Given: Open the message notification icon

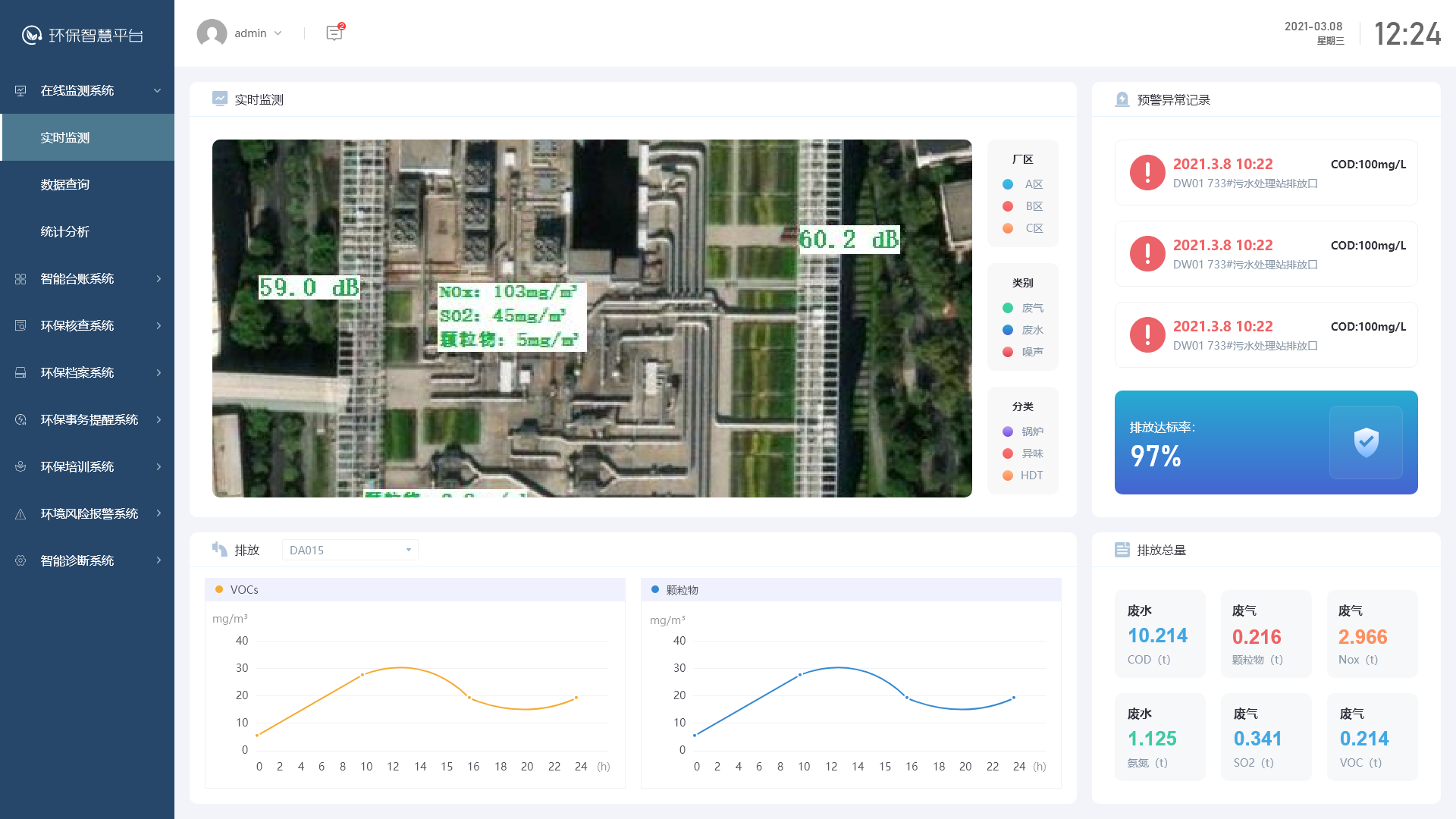Looking at the screenshot, I should point(334,33).
